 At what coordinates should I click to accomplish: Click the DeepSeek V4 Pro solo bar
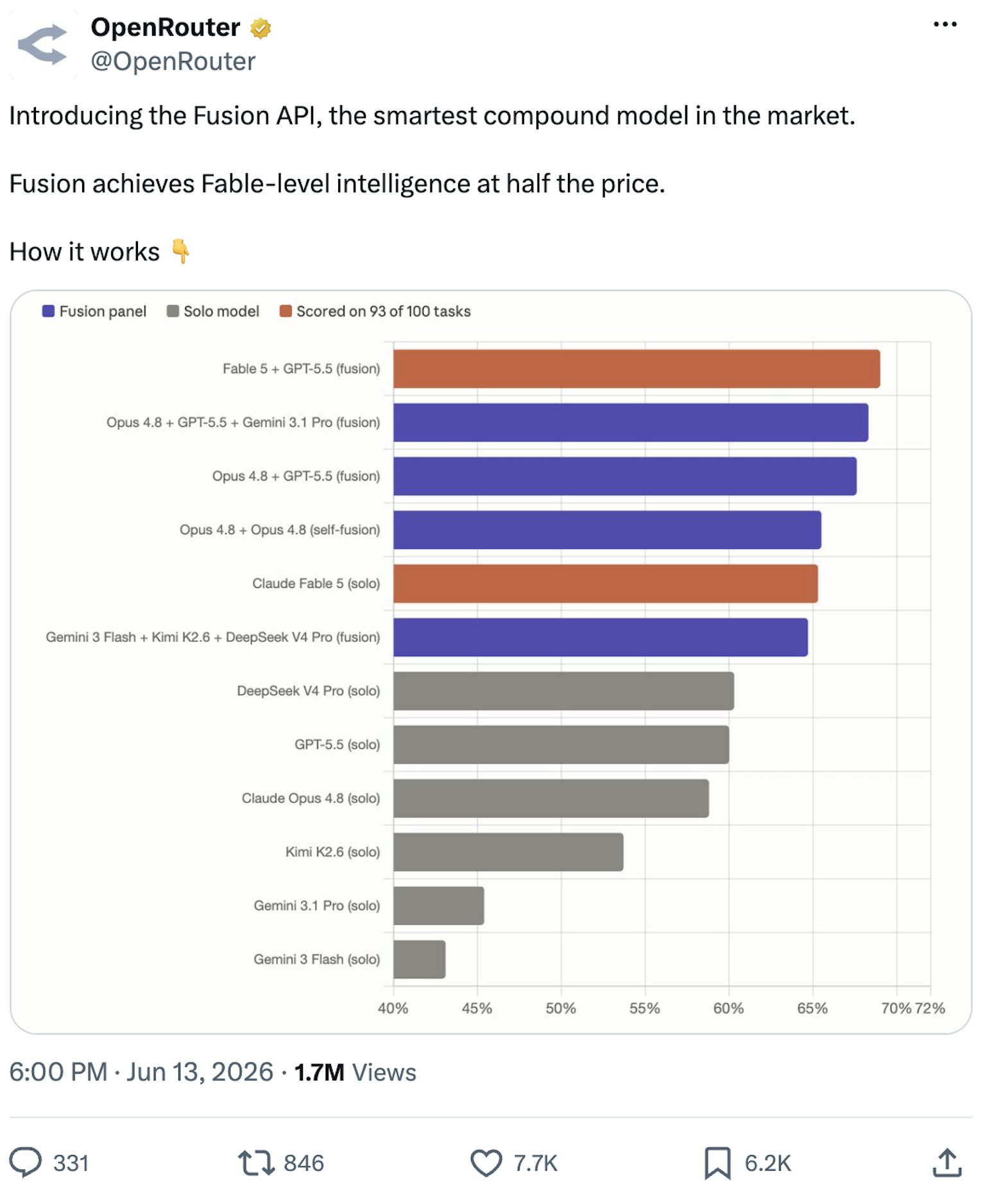tap(563, 691)
